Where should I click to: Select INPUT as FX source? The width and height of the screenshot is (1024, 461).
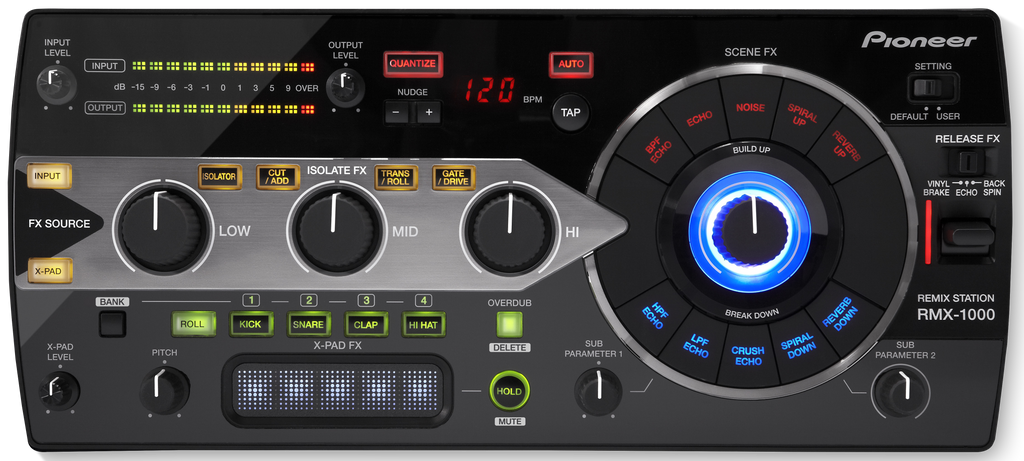pyautogui.click(x=49, y=176)
